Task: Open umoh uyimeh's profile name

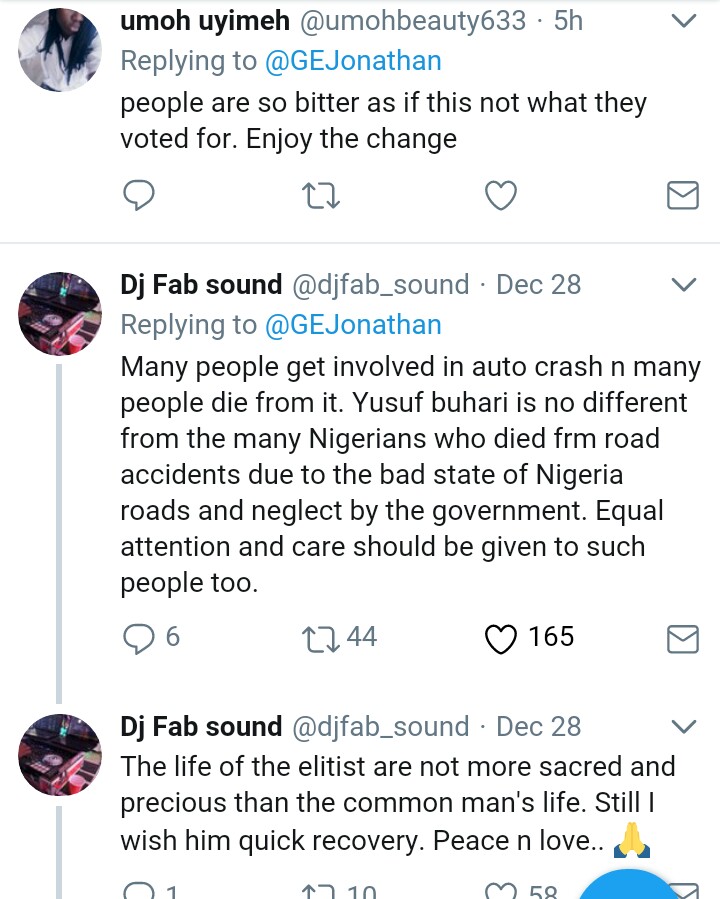Action: tap(205, 21)
